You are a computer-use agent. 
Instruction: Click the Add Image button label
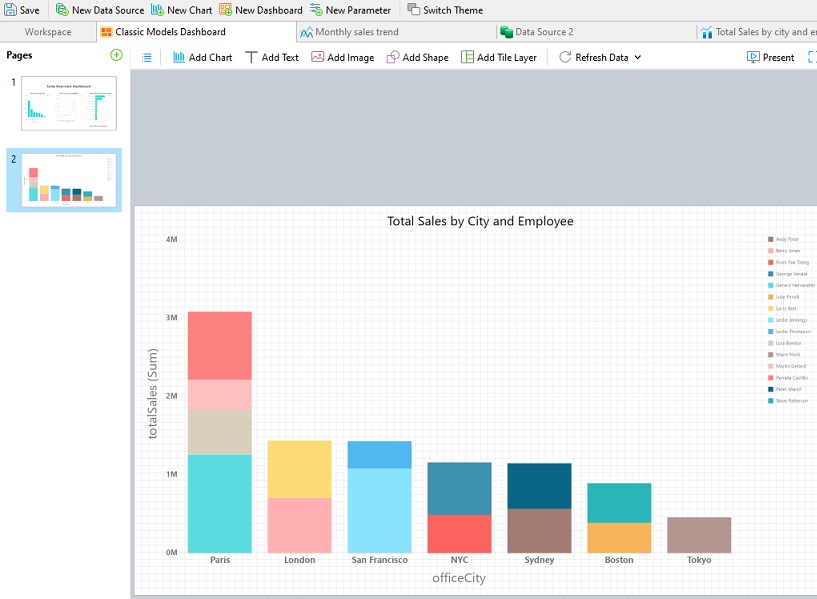click(x=351, y=57)
